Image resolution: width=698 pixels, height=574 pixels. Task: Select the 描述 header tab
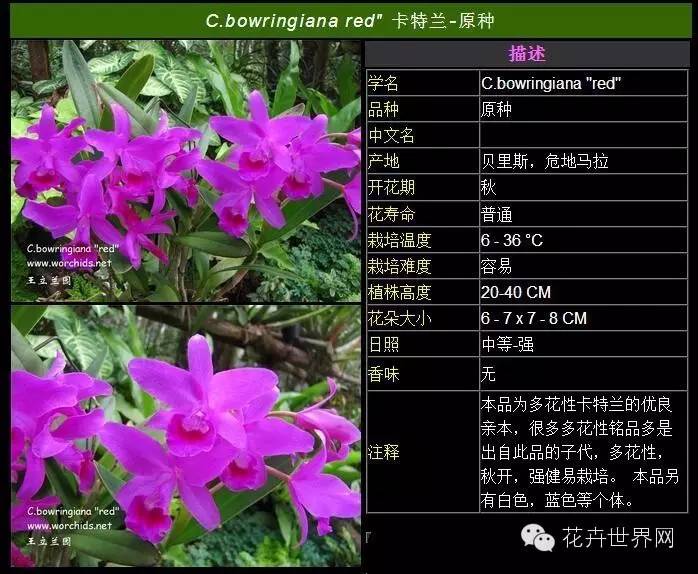pos(527,54)
